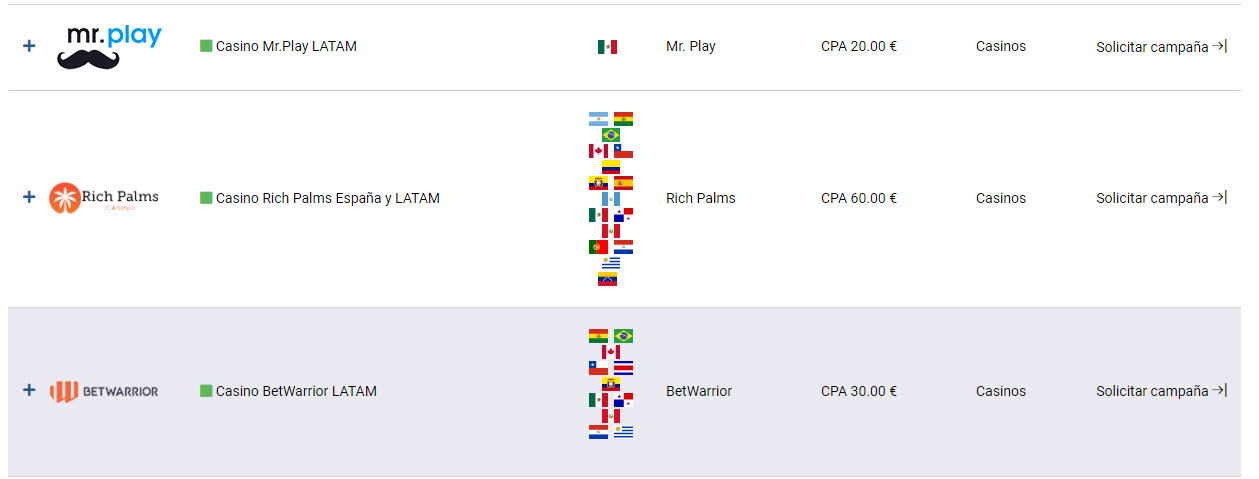Click the CPA 60.00 € payout value

coord(859,198)
